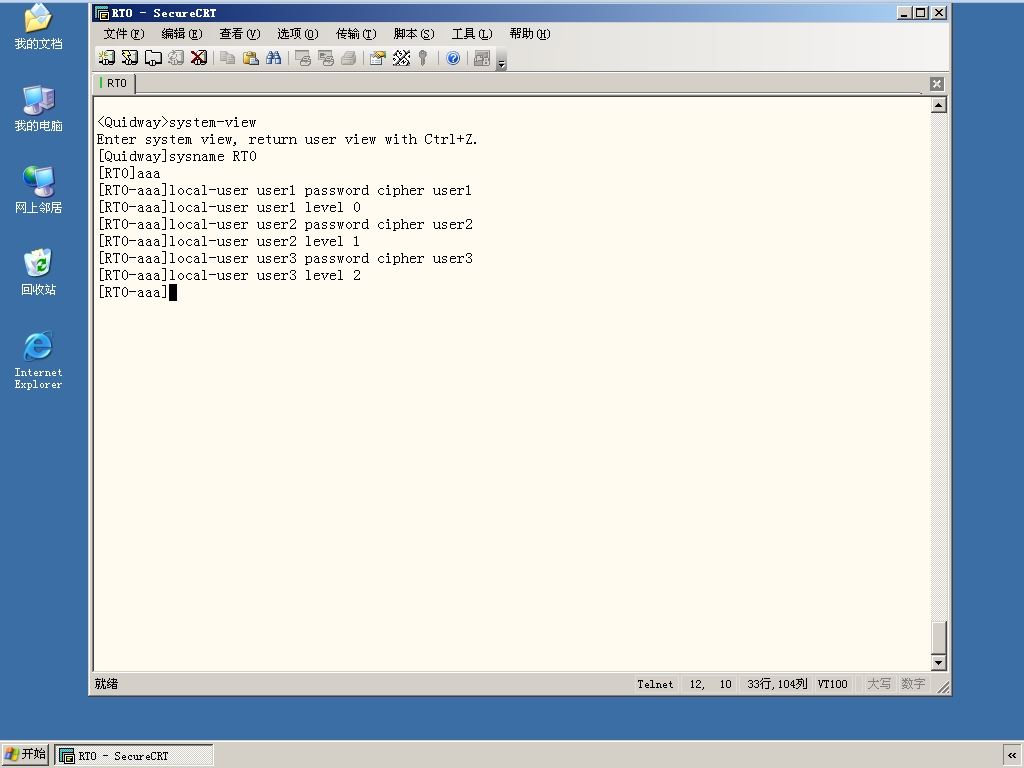Click the terminal scrollbar up arrow
This screenshot has height=768, width=1024.
[x=938, y=105]
